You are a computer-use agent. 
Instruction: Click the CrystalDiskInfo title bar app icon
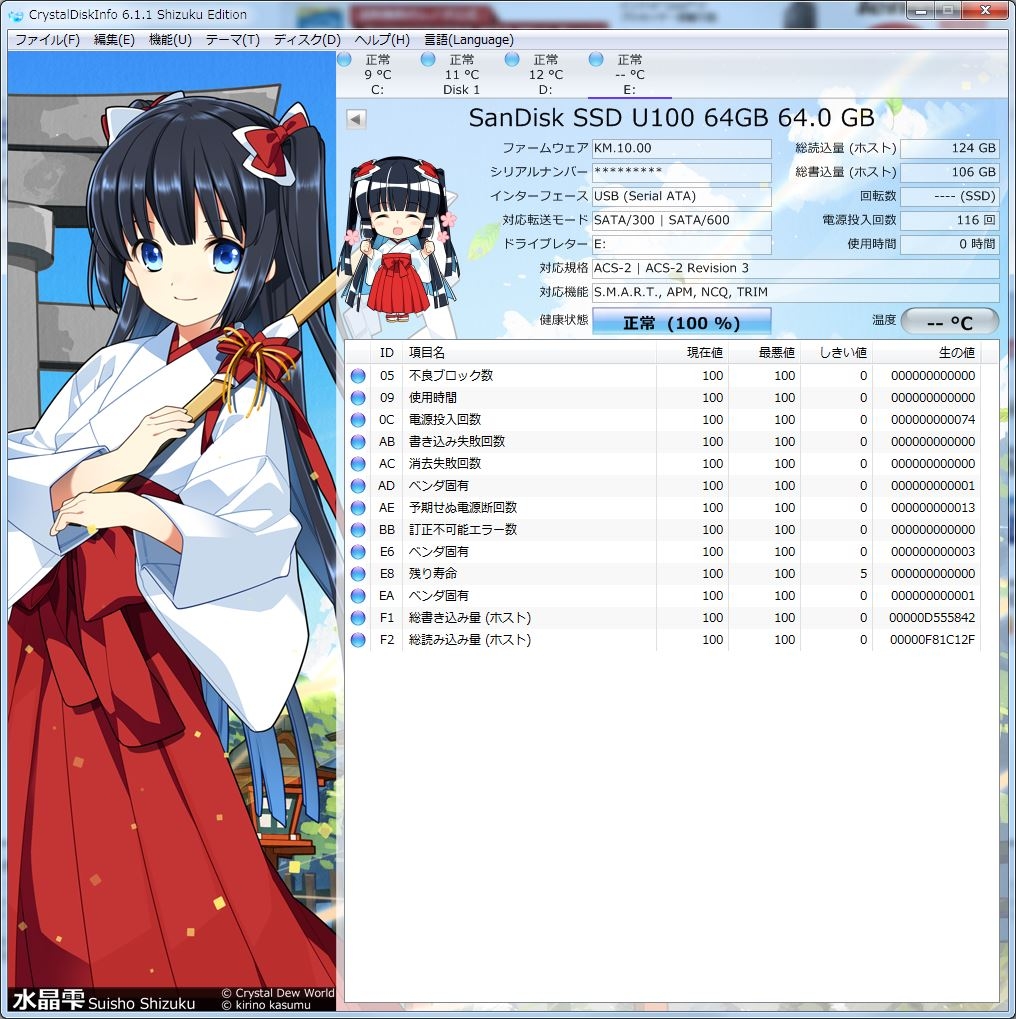coord(16,15)
